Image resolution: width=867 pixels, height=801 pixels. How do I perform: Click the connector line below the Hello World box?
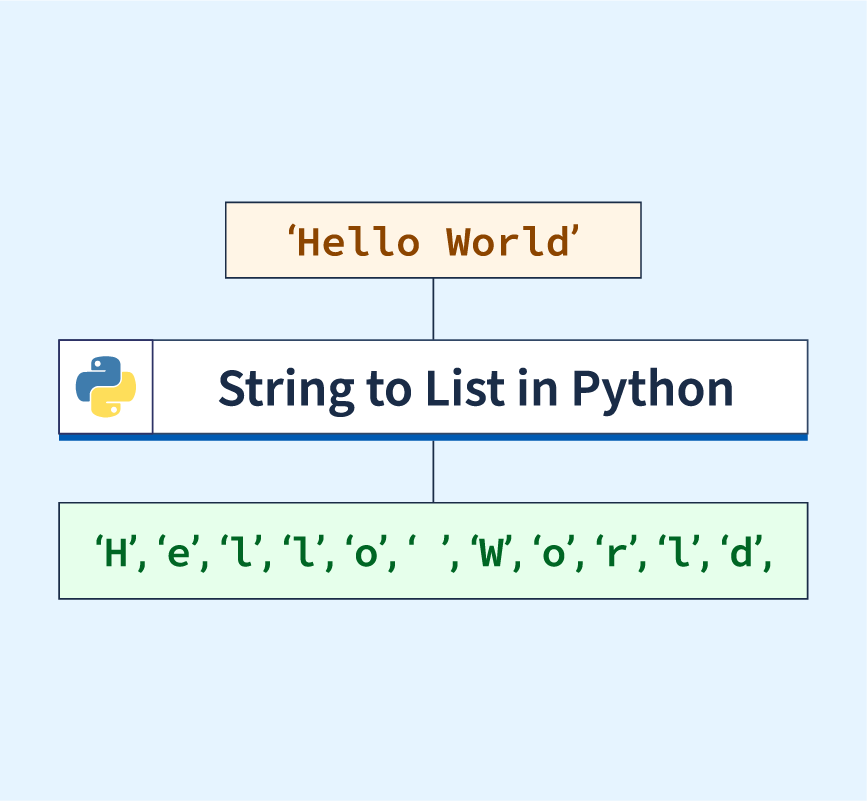coord(433,308)
